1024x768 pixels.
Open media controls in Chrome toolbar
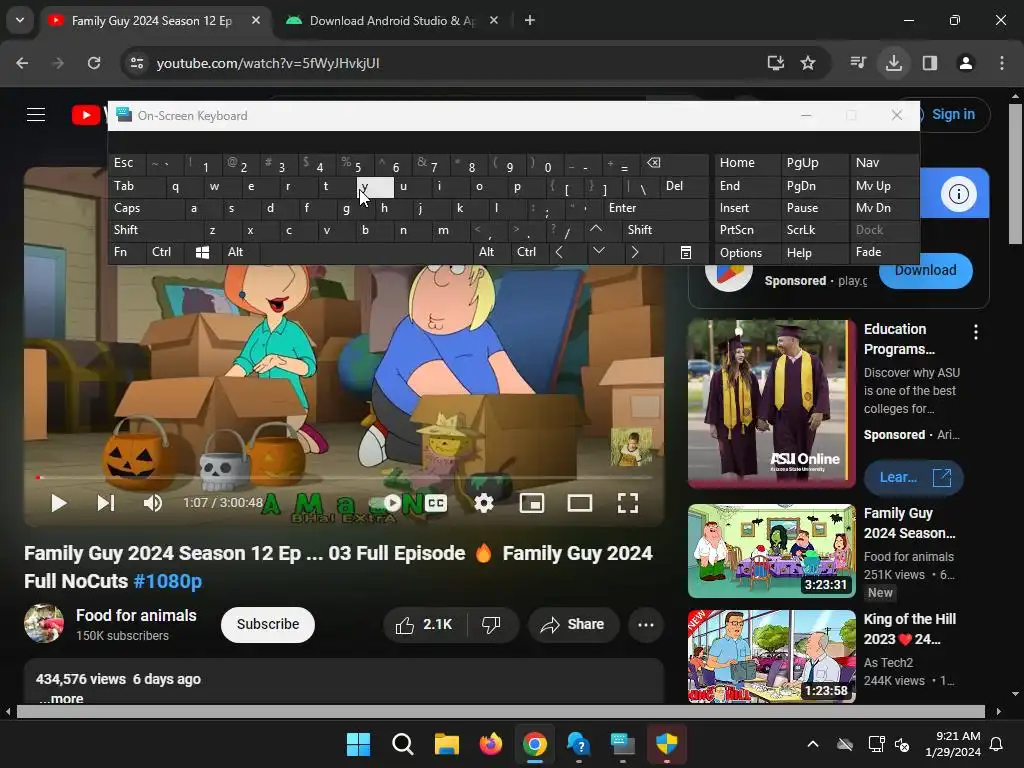coord(858,63)
